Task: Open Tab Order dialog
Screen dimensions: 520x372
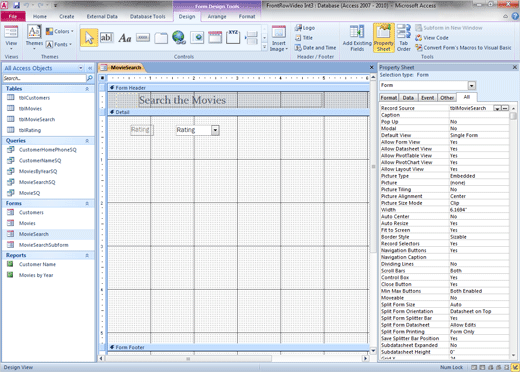Action: point(404,38)
